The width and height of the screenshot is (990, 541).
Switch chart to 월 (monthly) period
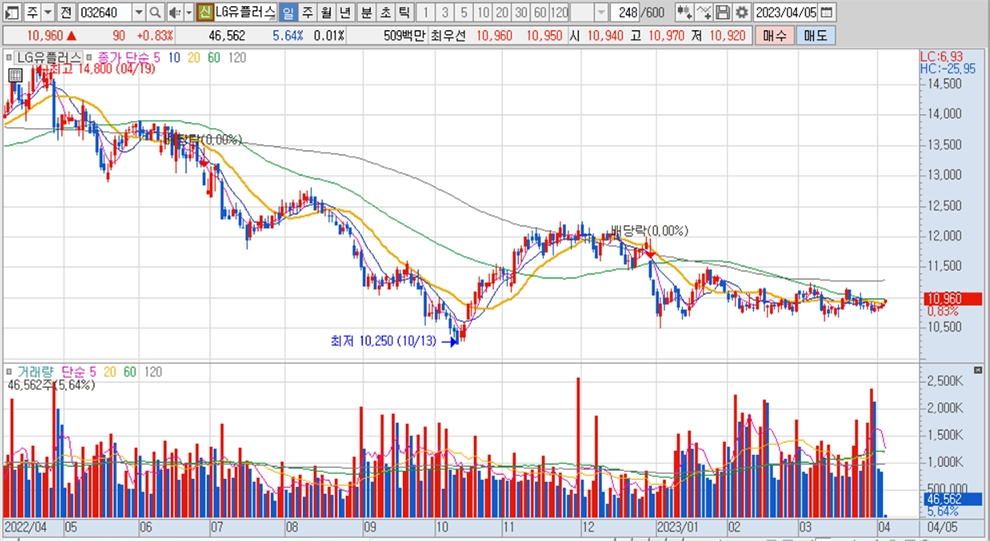(x=326, y=12)
